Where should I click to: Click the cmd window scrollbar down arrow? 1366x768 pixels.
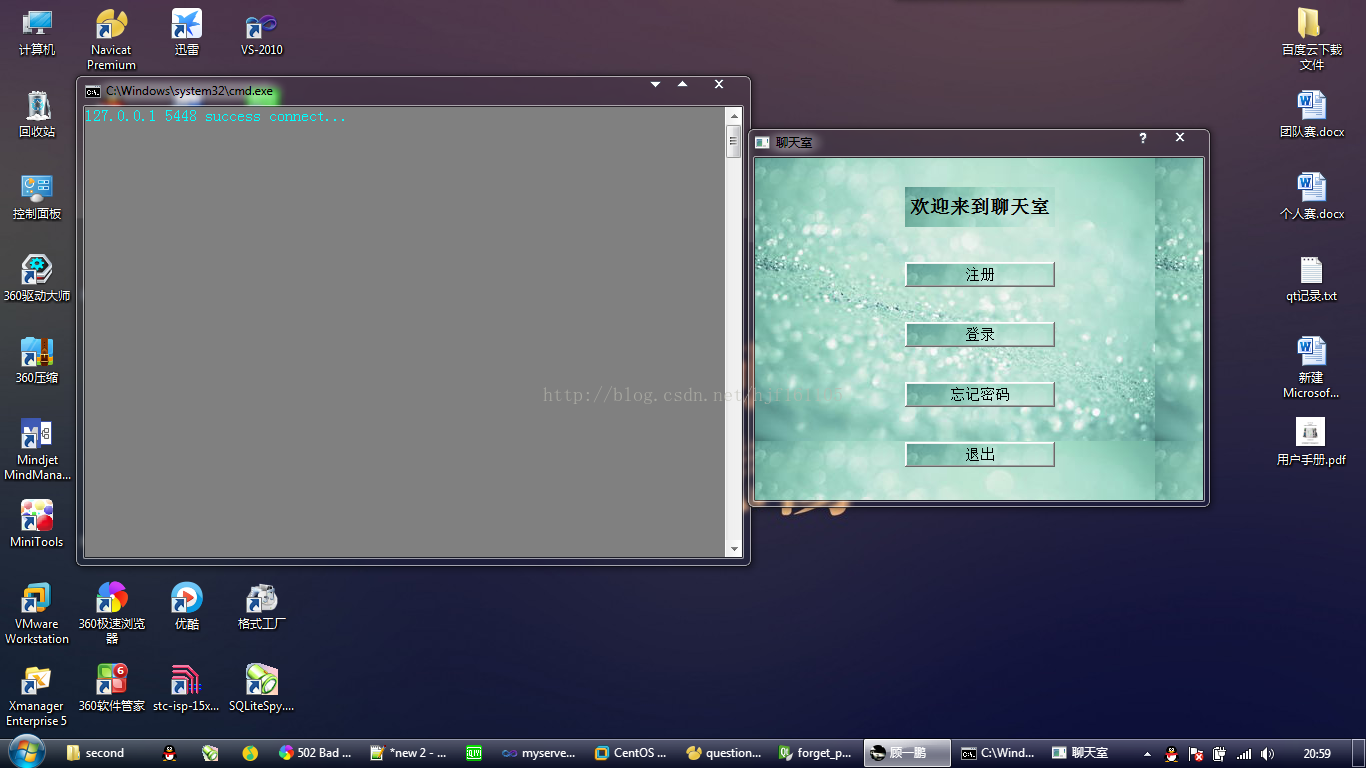734,549
